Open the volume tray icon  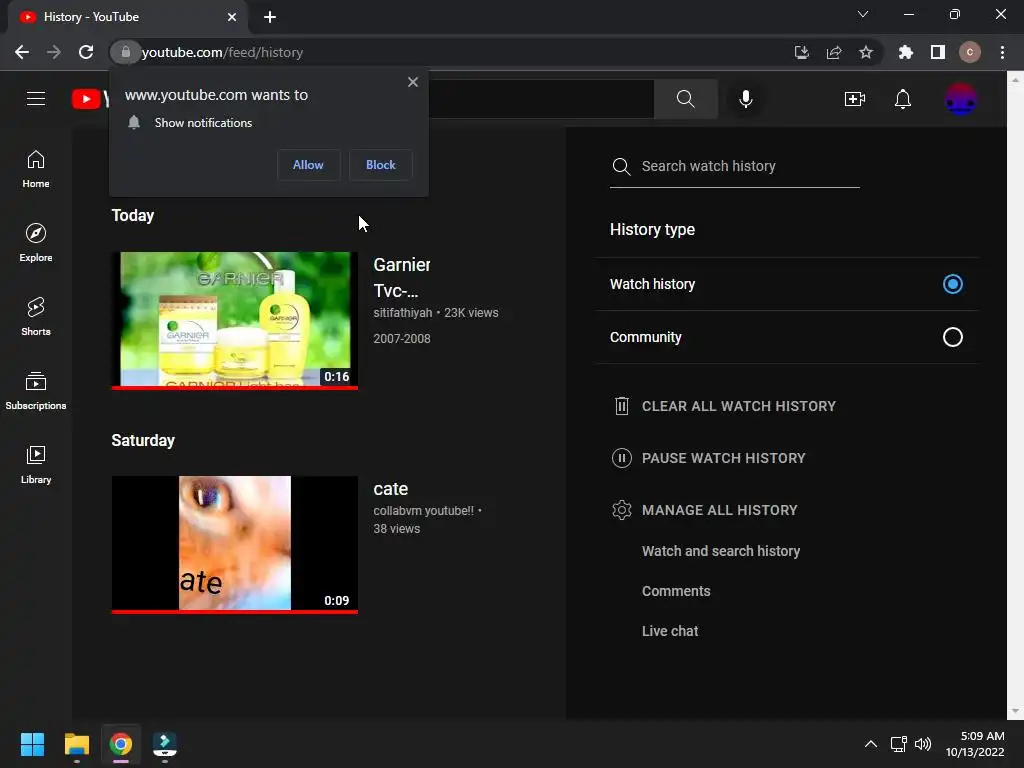(x=922, y=744)
